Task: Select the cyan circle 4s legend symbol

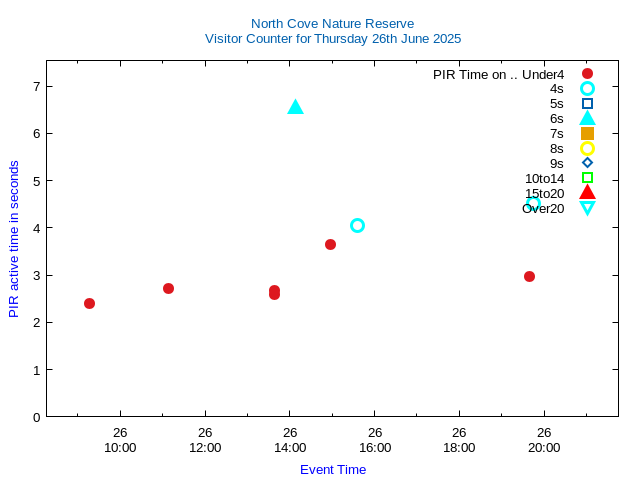Action: pos(587,89)
